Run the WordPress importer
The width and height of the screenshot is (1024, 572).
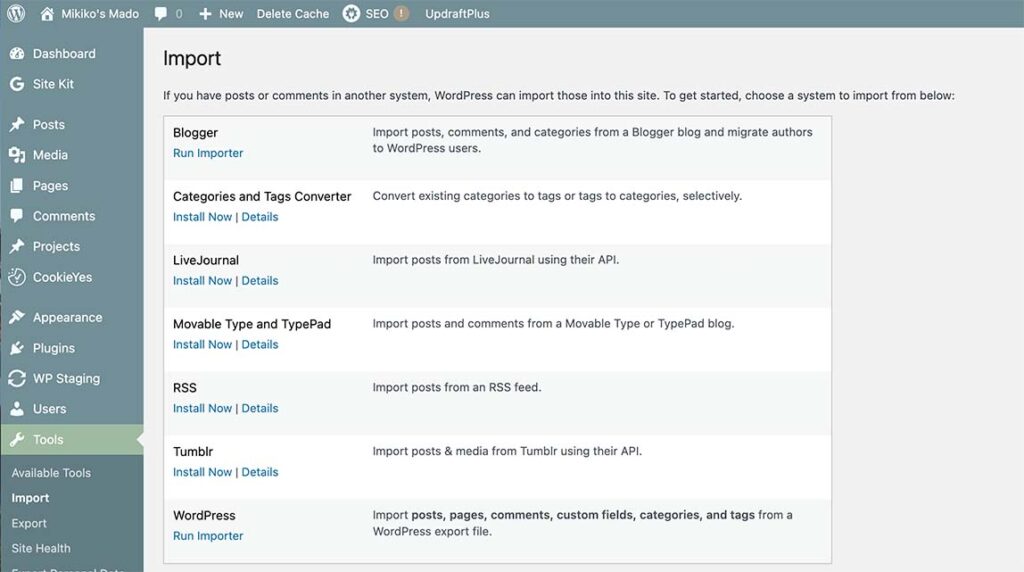coord(208,535)
